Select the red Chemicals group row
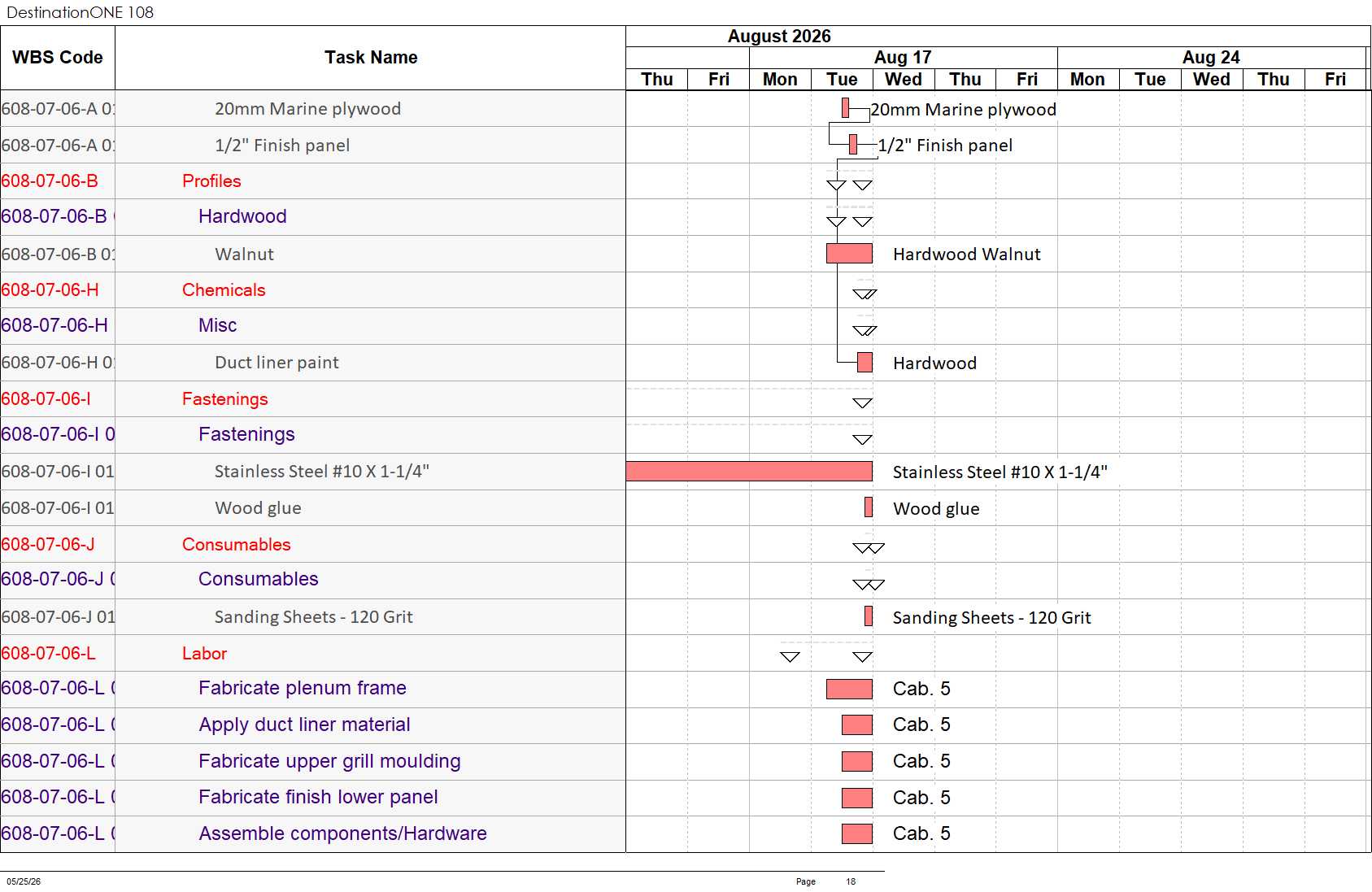The height and width of the screenshot is (892, 1372). coord(313,290)
